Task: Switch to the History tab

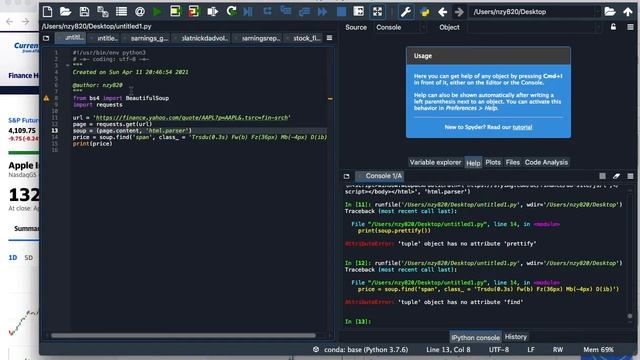Action: 516,337
